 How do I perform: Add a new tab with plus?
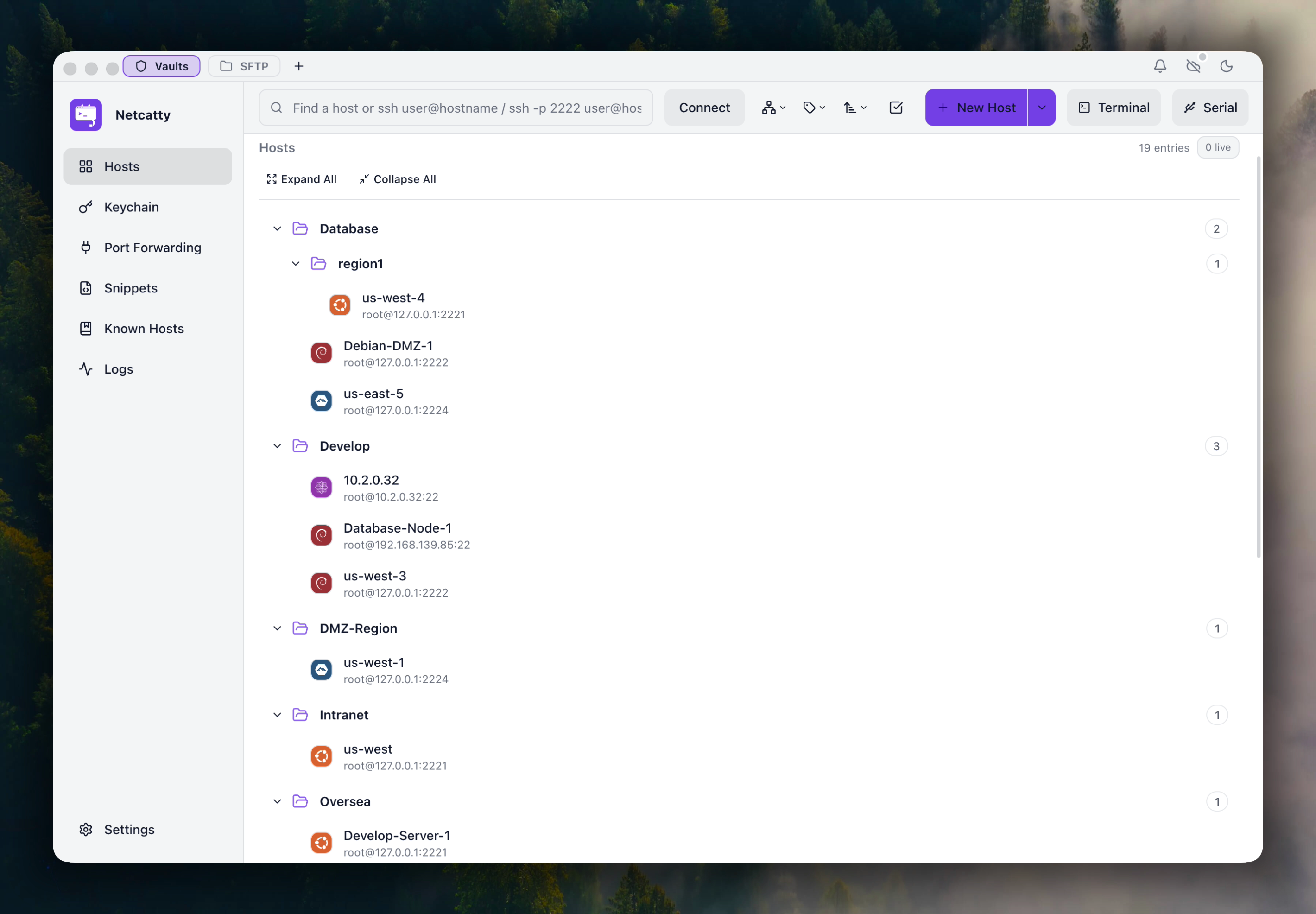pos(299,66)
